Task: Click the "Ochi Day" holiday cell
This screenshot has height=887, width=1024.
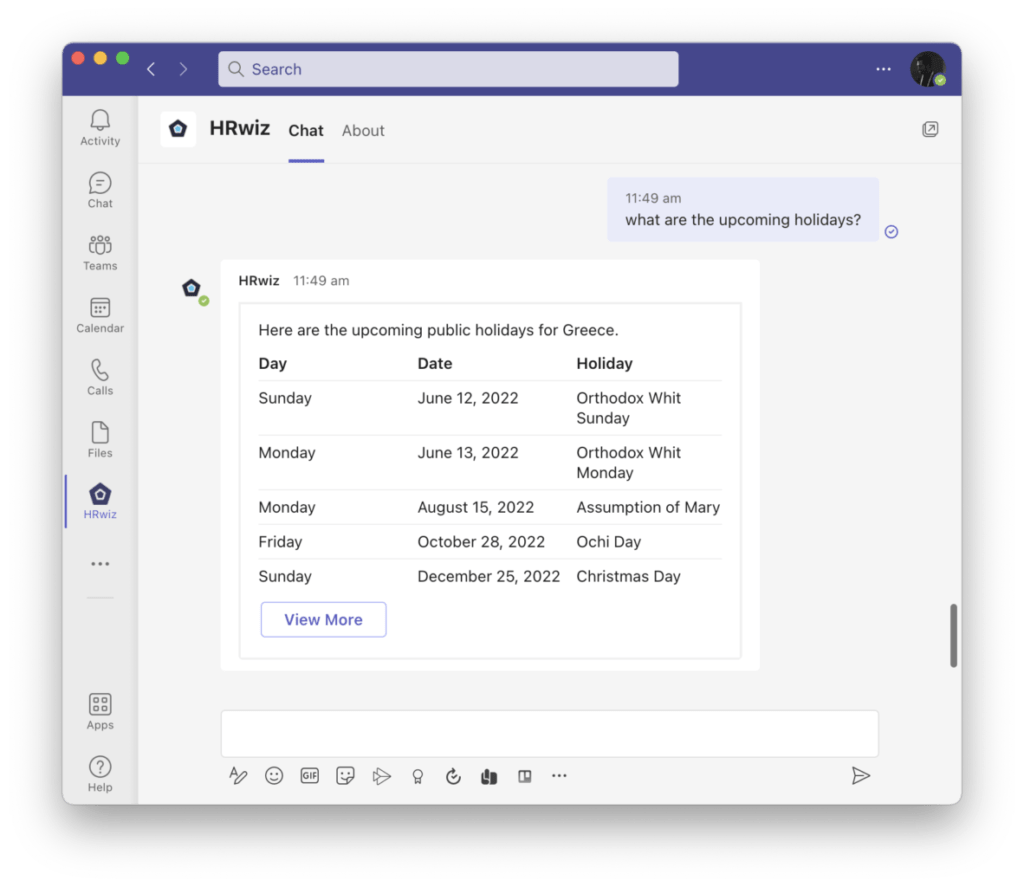Action: [x=609, y=541]
